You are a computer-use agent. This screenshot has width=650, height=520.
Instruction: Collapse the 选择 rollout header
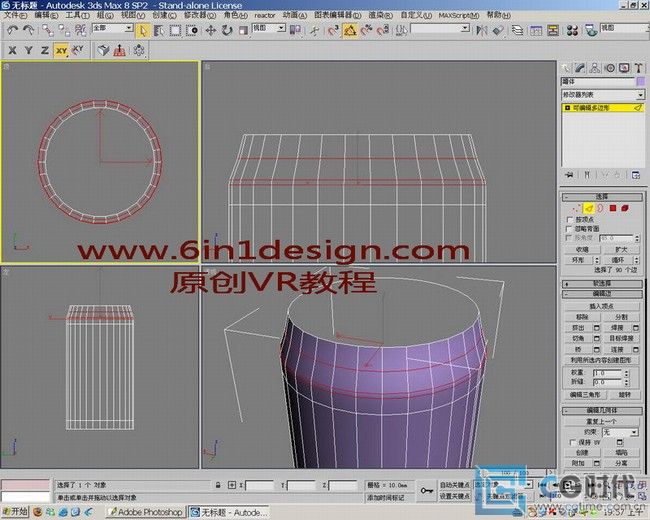coord(602,197)
